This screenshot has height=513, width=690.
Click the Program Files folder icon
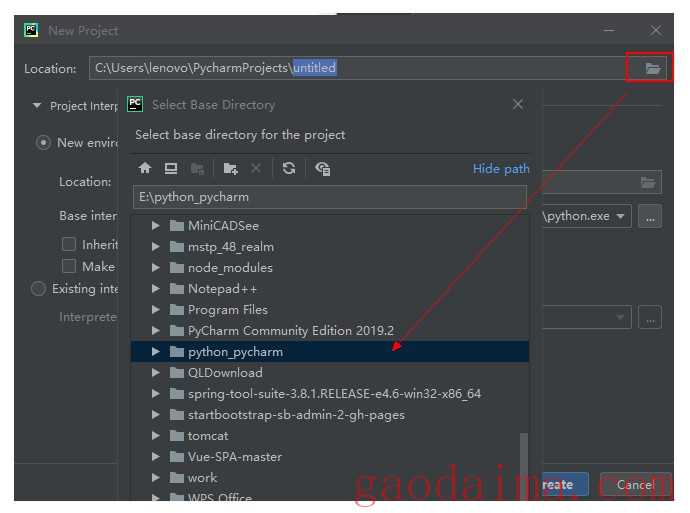(177, 310)
